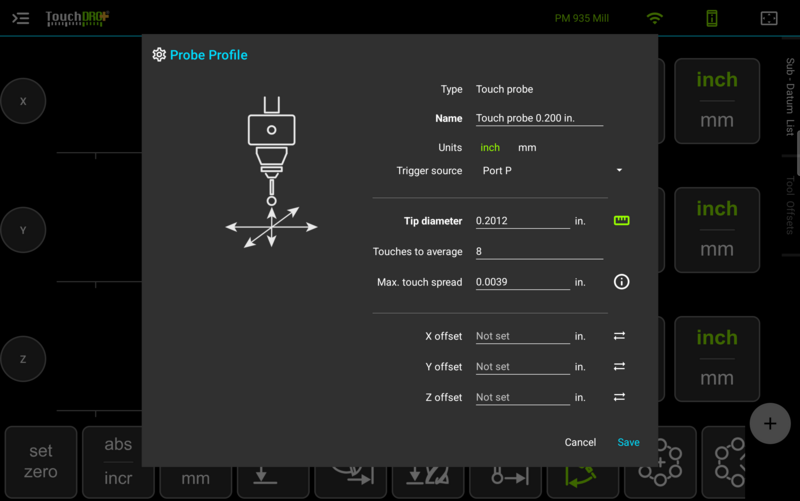The image size is (800, 501).
Task: Open Tool Offsets side tab
Action: point(790,205)
